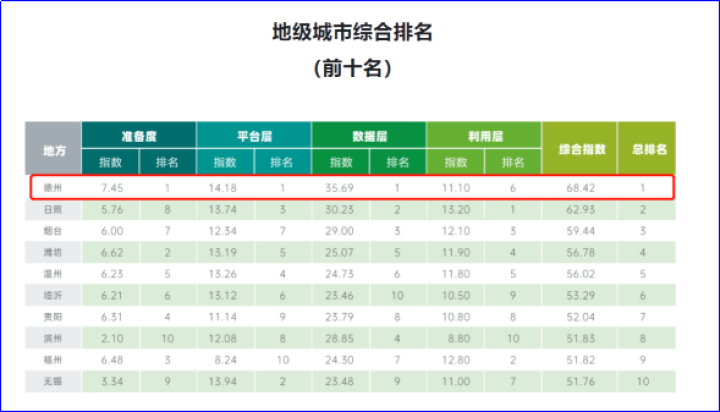Select the 滨州 city name cell
Image resolution: width=720 pixels, height=412 pixels.
53,339
